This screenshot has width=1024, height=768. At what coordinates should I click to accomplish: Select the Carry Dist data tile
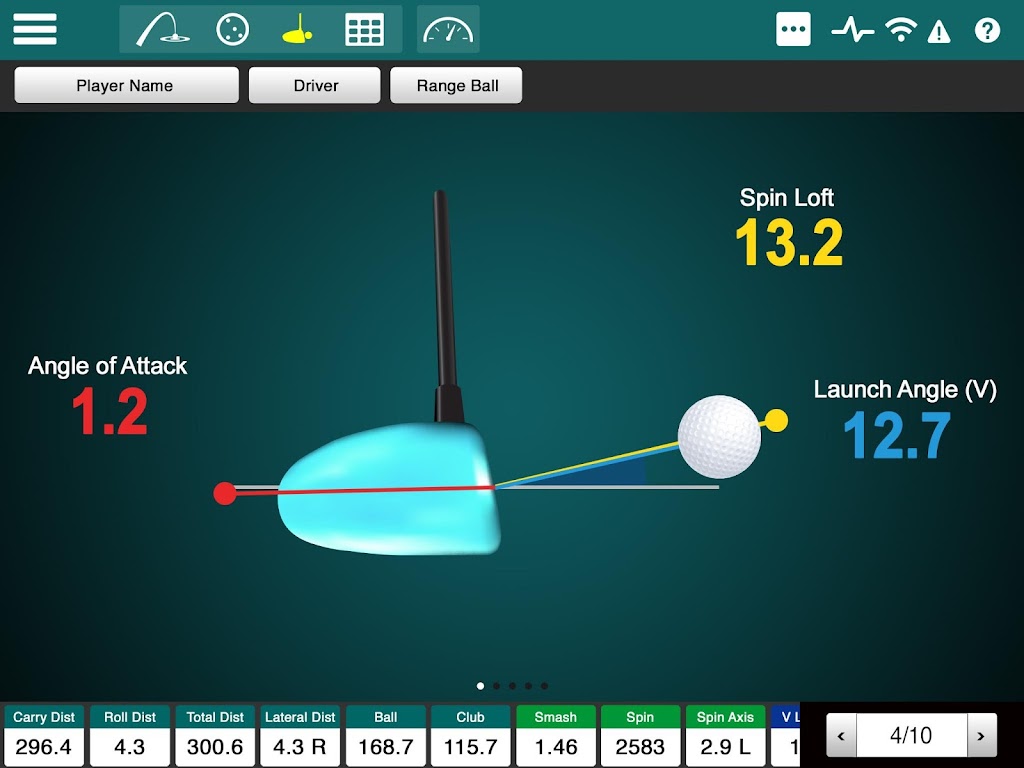pos(44,735)
